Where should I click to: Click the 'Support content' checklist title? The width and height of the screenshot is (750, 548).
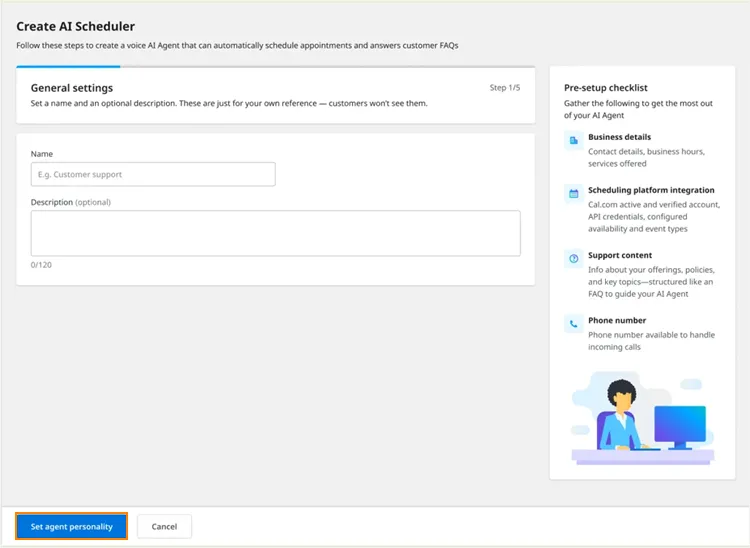pos(620,255)
